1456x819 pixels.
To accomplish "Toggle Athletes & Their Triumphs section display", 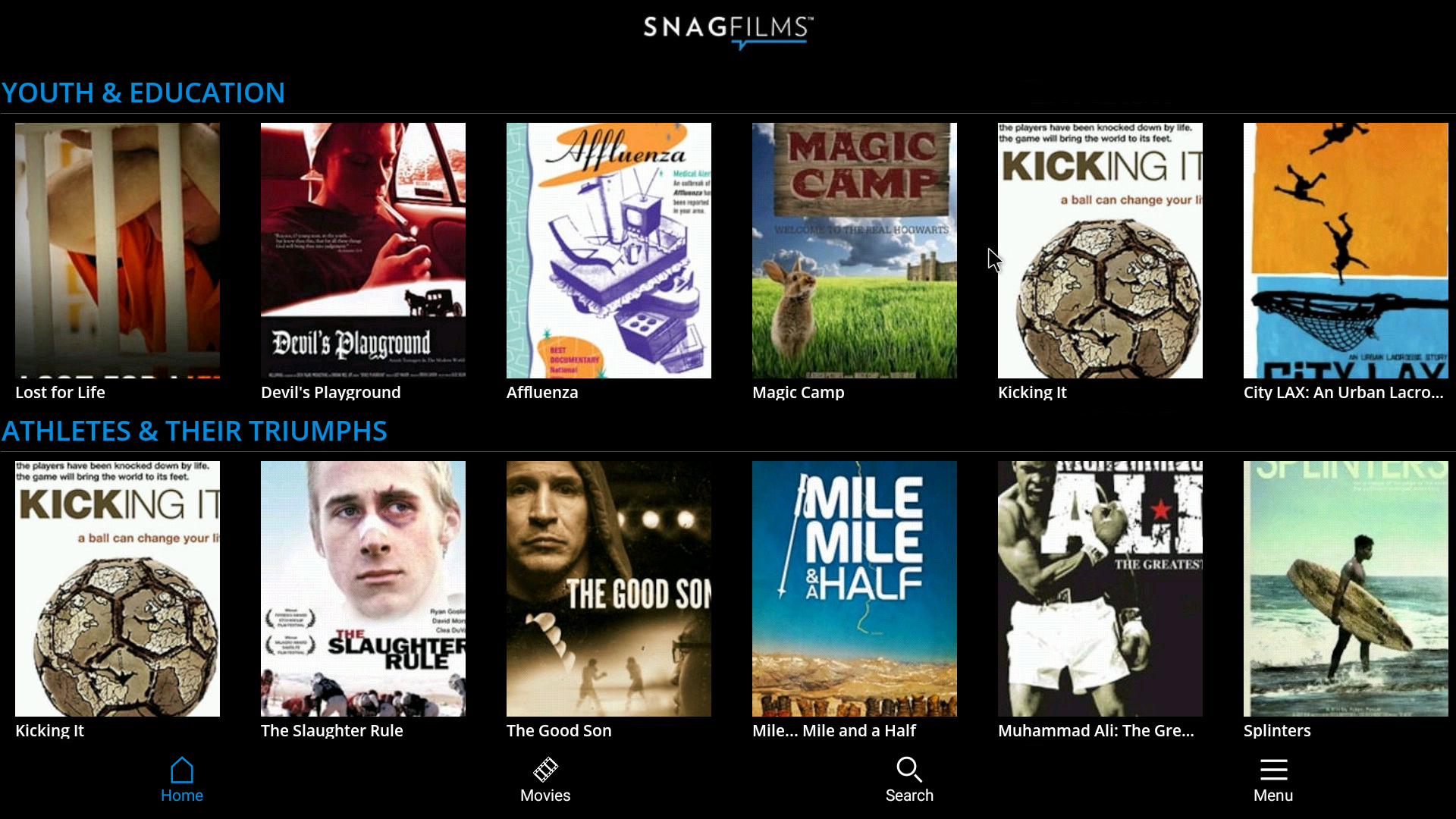I will (x=194, y=430).
